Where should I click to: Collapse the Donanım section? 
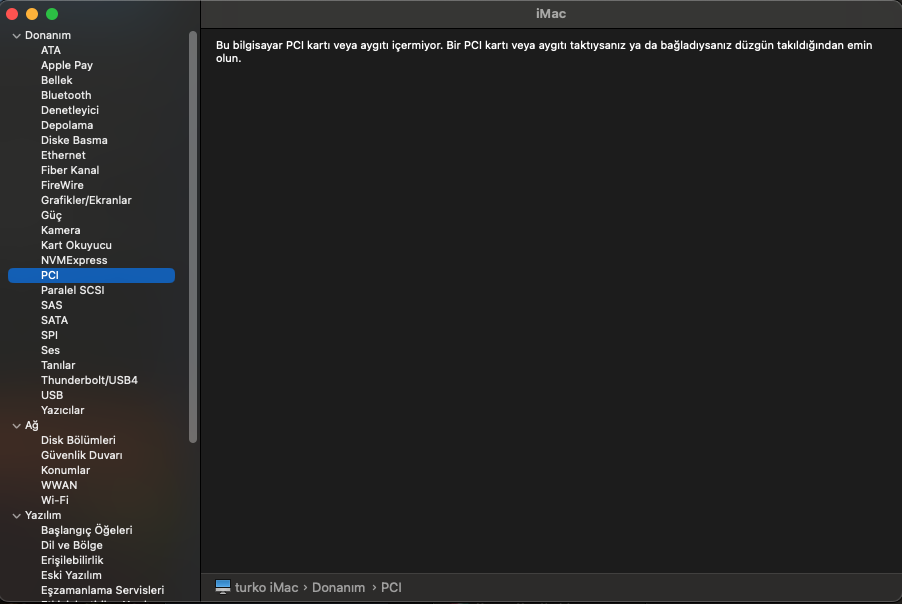pos(16,36)
